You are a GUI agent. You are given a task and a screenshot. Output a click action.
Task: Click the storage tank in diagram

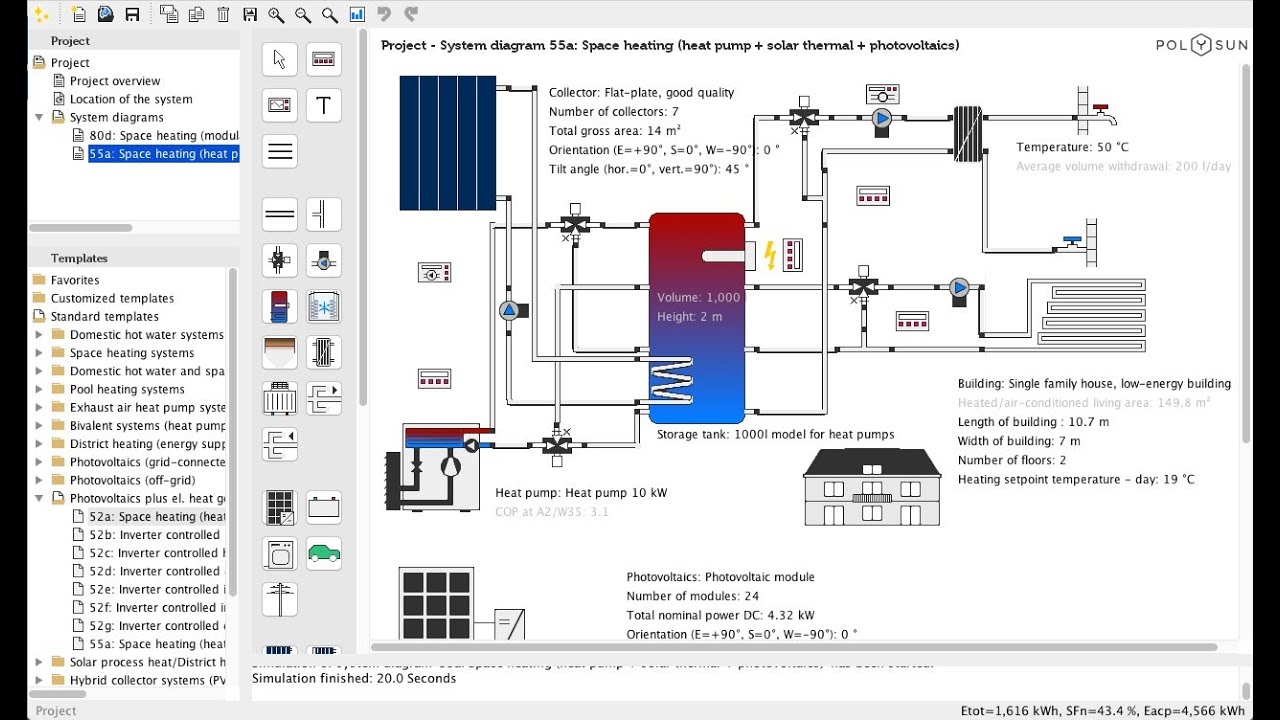point(697,318)
